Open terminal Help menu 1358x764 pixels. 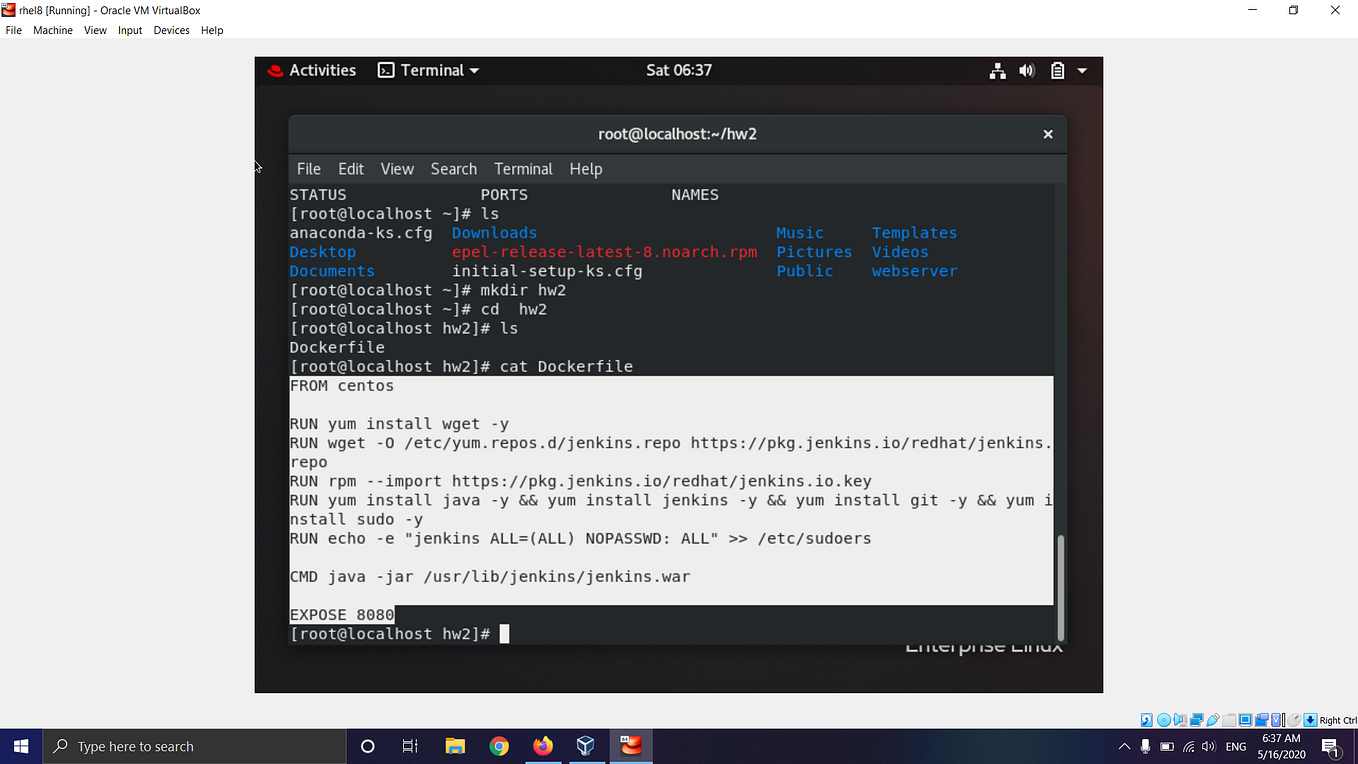(x=586, y=169)
